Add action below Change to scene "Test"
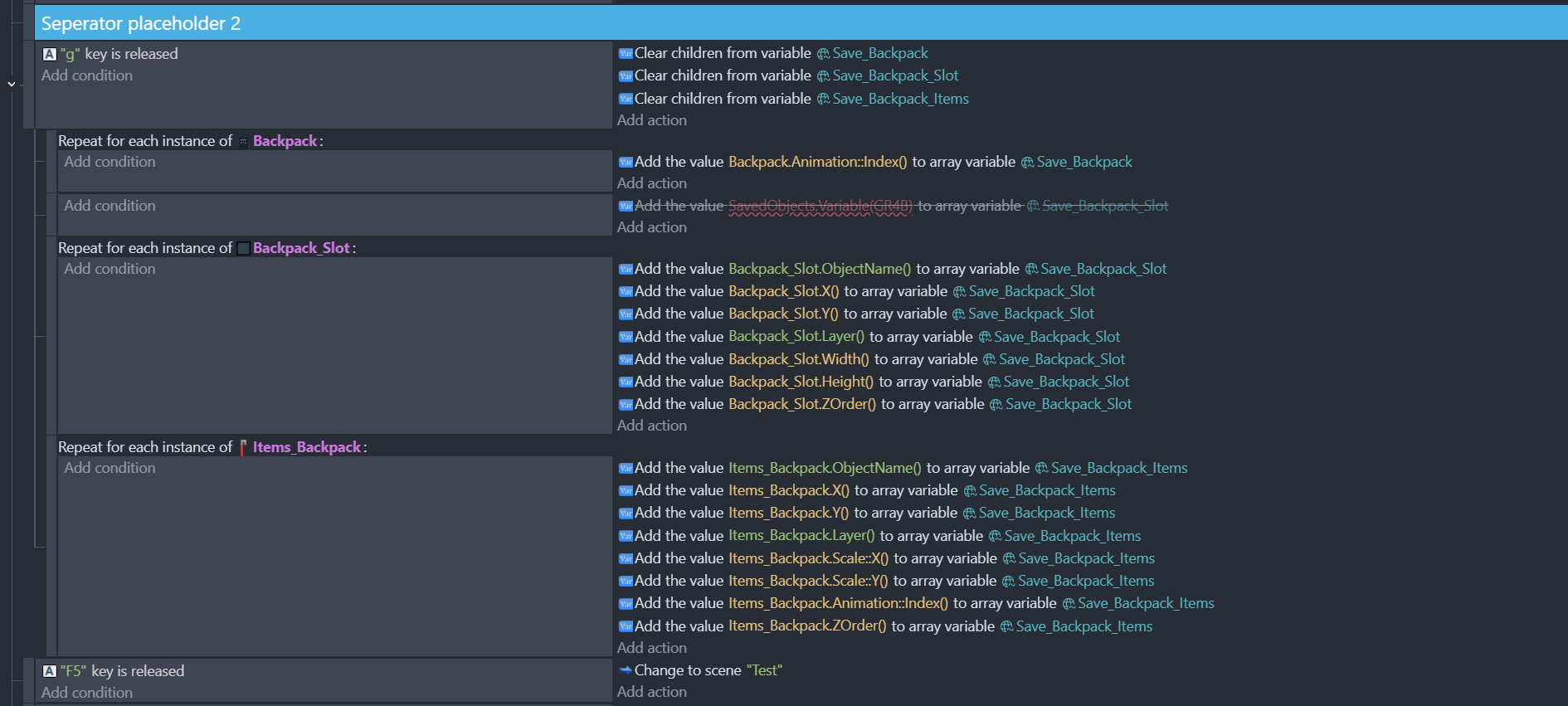Image resolution: width=1568 pixels, height=706 pixels. 651,692
